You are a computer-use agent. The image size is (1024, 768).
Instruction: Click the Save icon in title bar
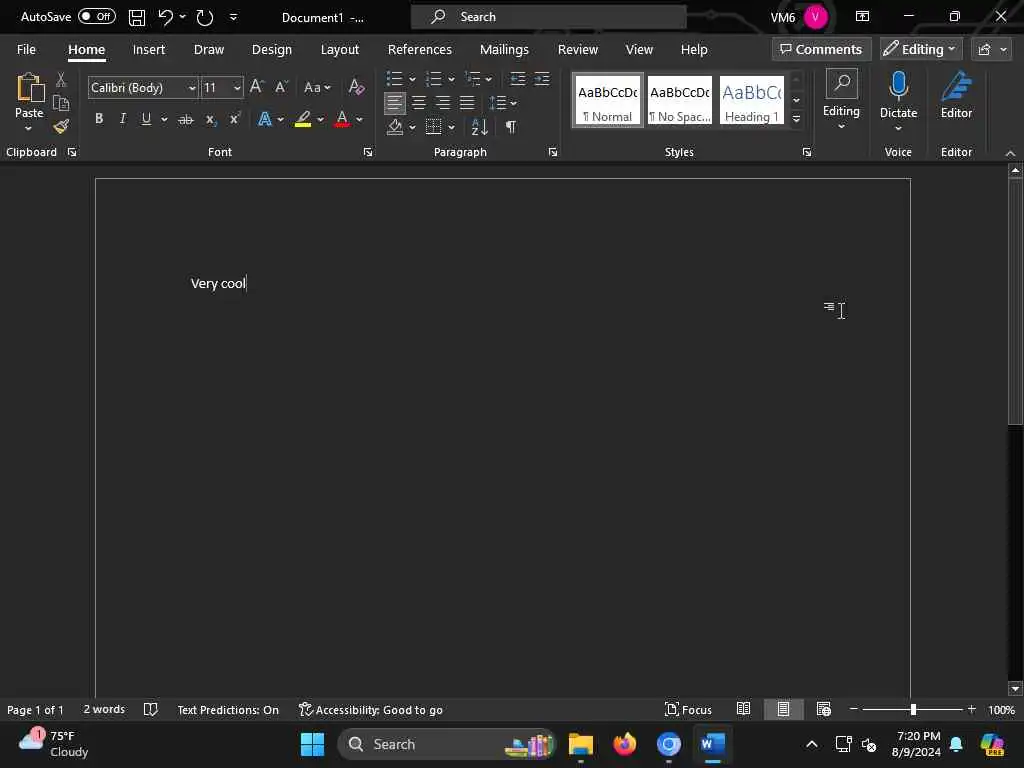click(136, 17)
